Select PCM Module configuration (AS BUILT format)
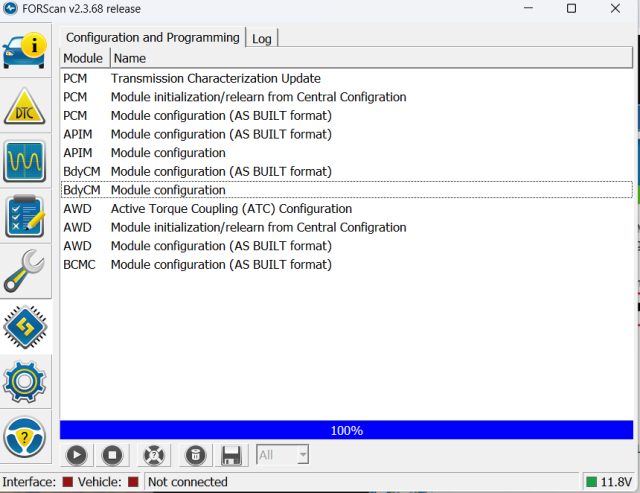 347,115
